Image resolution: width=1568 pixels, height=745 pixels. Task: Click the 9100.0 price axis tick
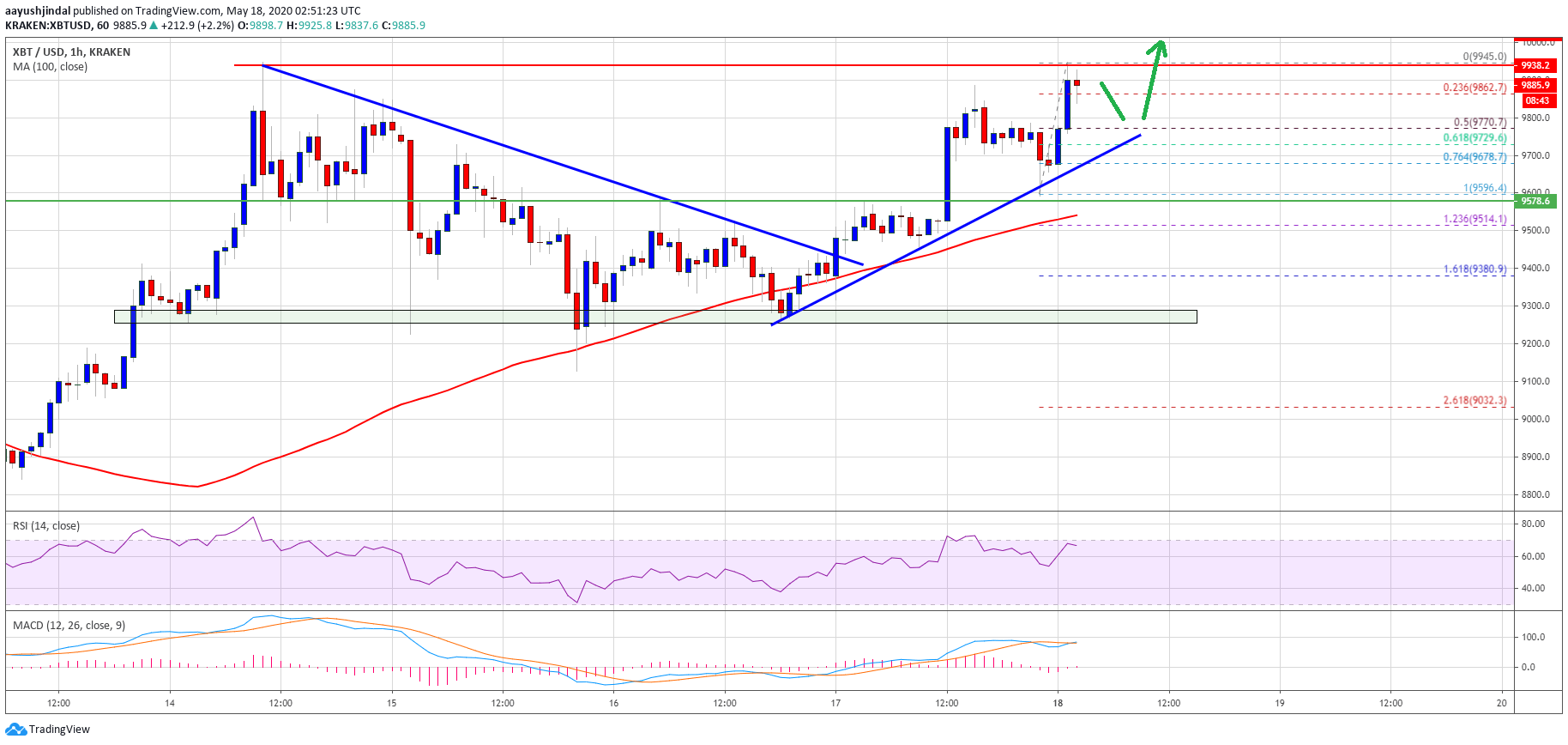point(1535,382)
